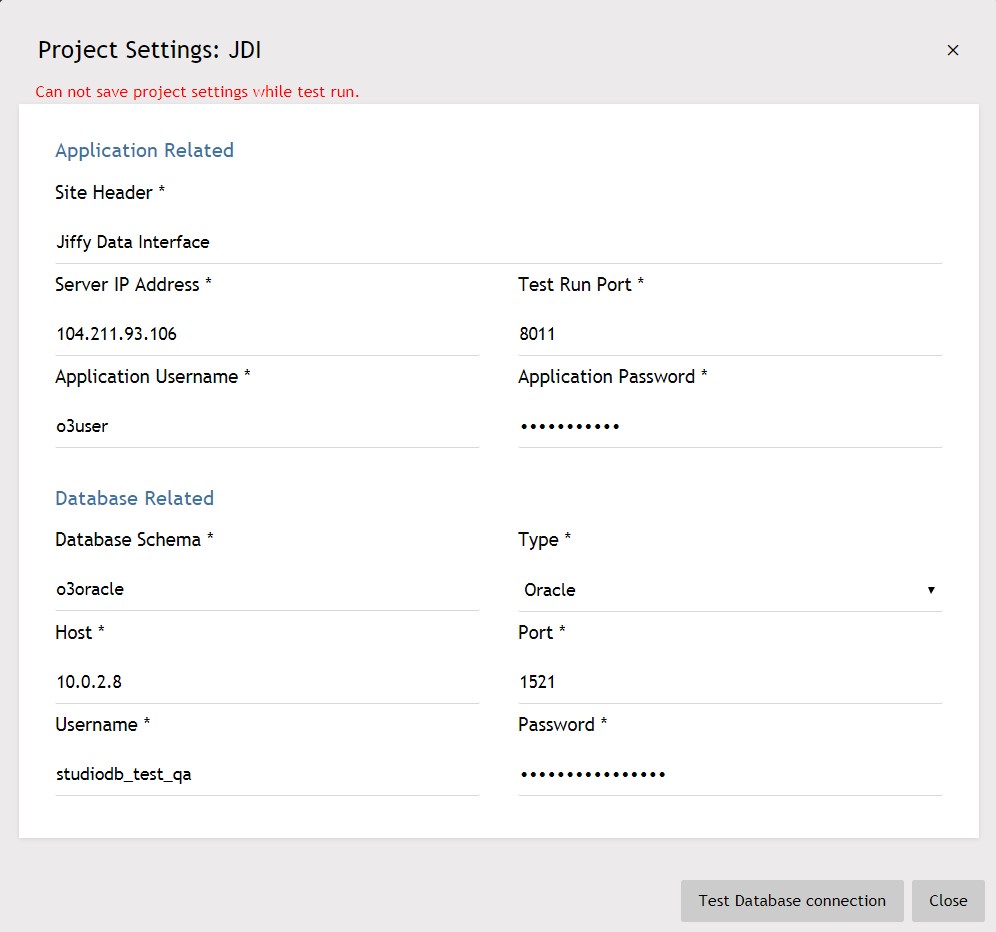The width and height of the screenshot is (996, 932).
Task: Click the Application Password field
Action: click(730, 426)
